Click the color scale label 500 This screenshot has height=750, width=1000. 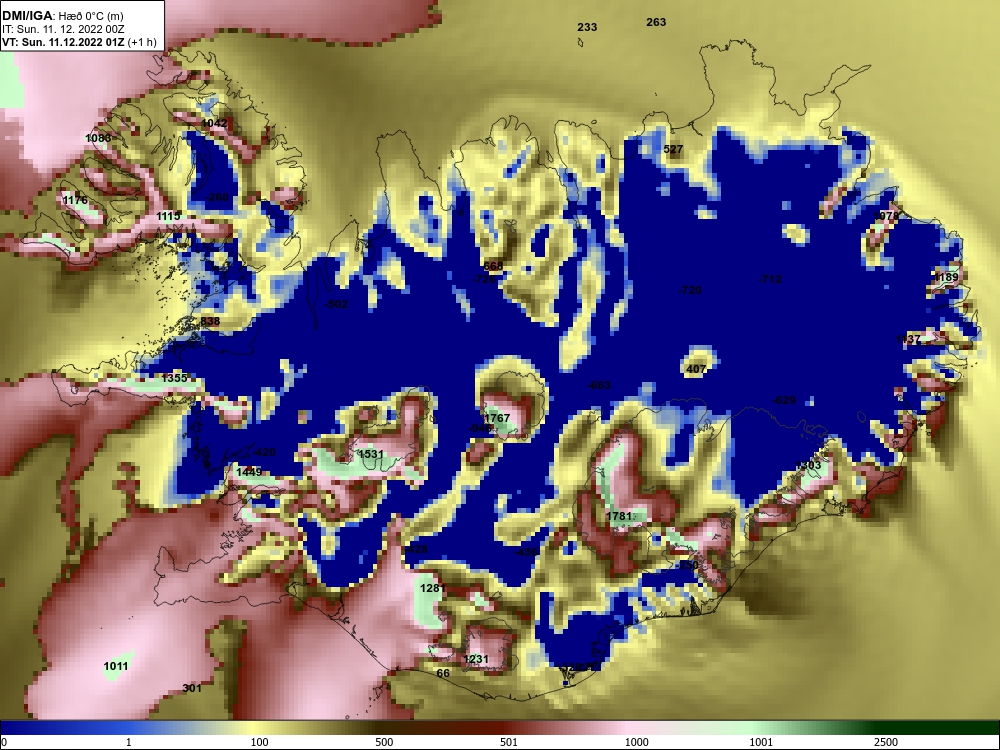384,742
